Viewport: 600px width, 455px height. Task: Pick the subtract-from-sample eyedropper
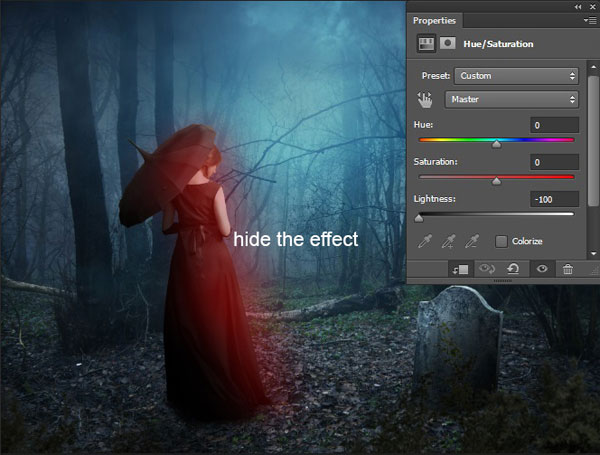tap(471, 241)
